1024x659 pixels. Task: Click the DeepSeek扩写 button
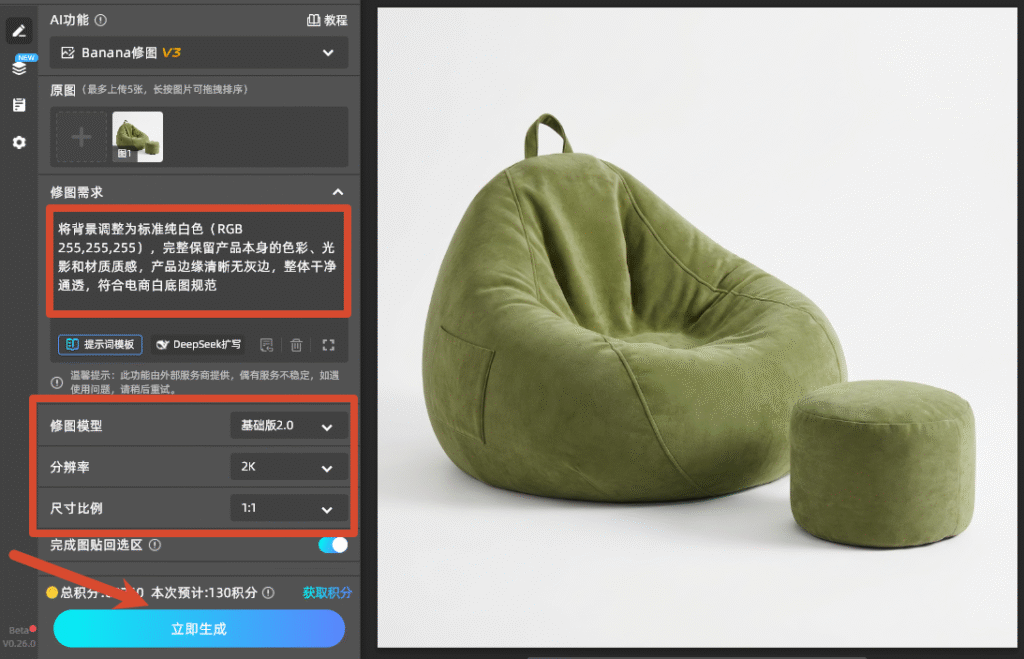point(199,344)
